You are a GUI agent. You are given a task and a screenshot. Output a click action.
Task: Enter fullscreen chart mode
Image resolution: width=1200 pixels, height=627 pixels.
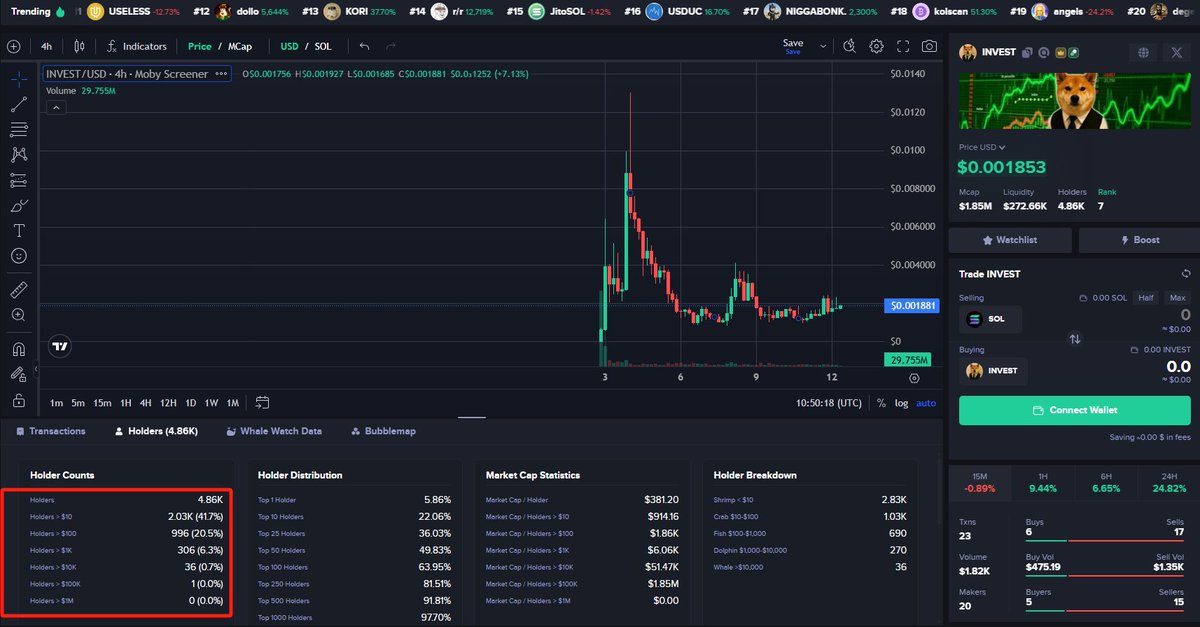tap(903, 46)
